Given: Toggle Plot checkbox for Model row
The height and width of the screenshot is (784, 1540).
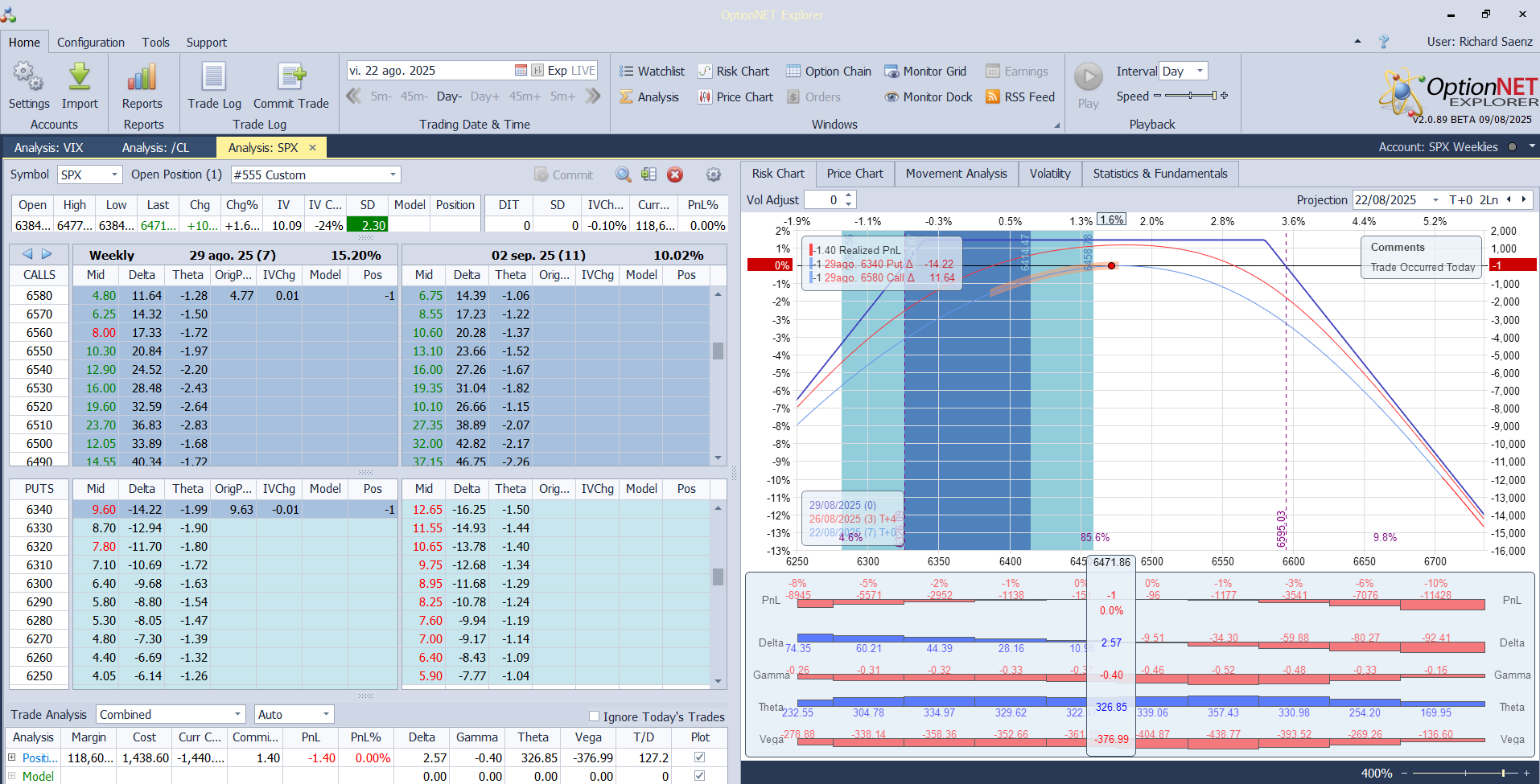Looking at the screenshot, I should click(699, 776).
